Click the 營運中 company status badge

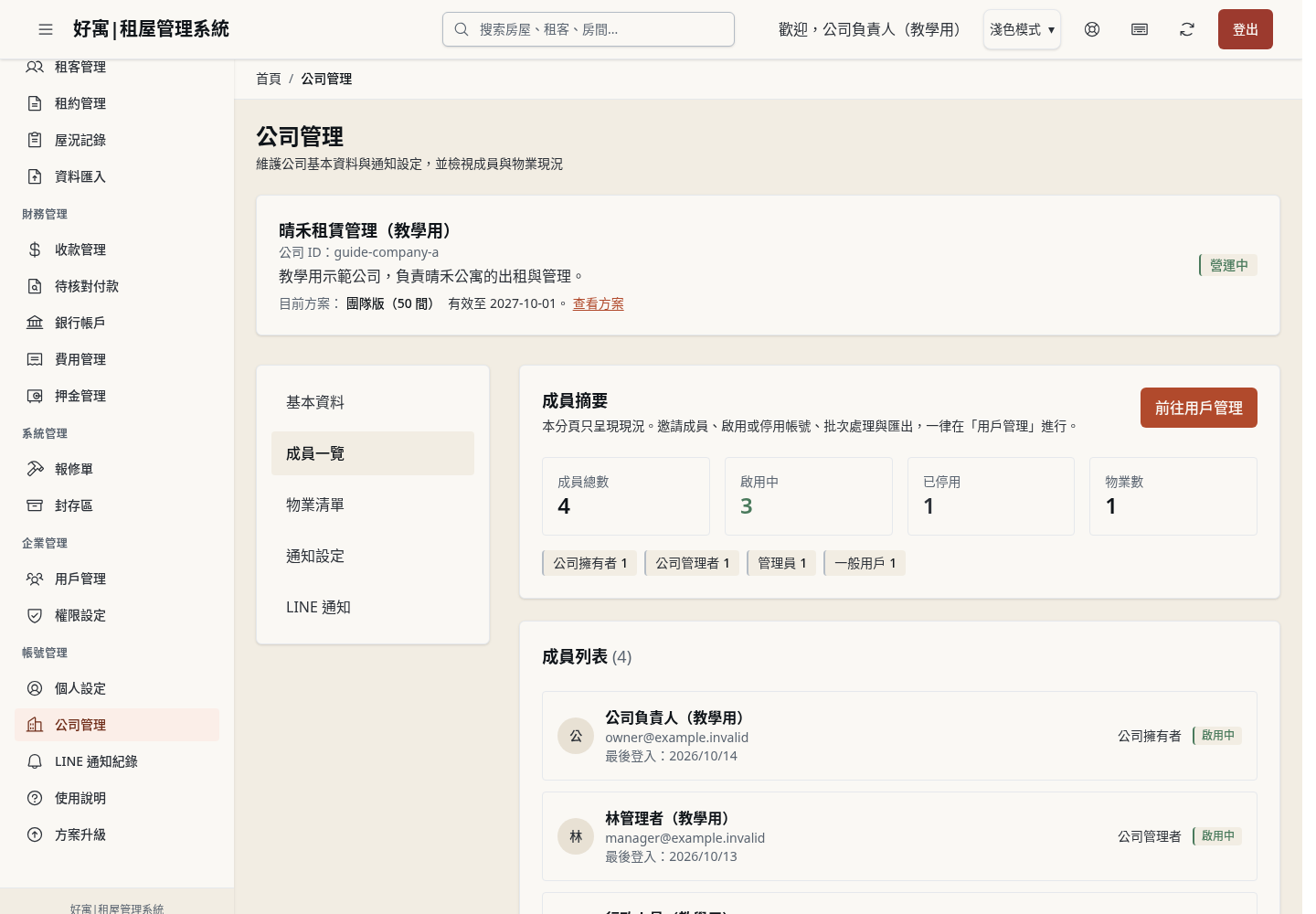click(1228, 265)
